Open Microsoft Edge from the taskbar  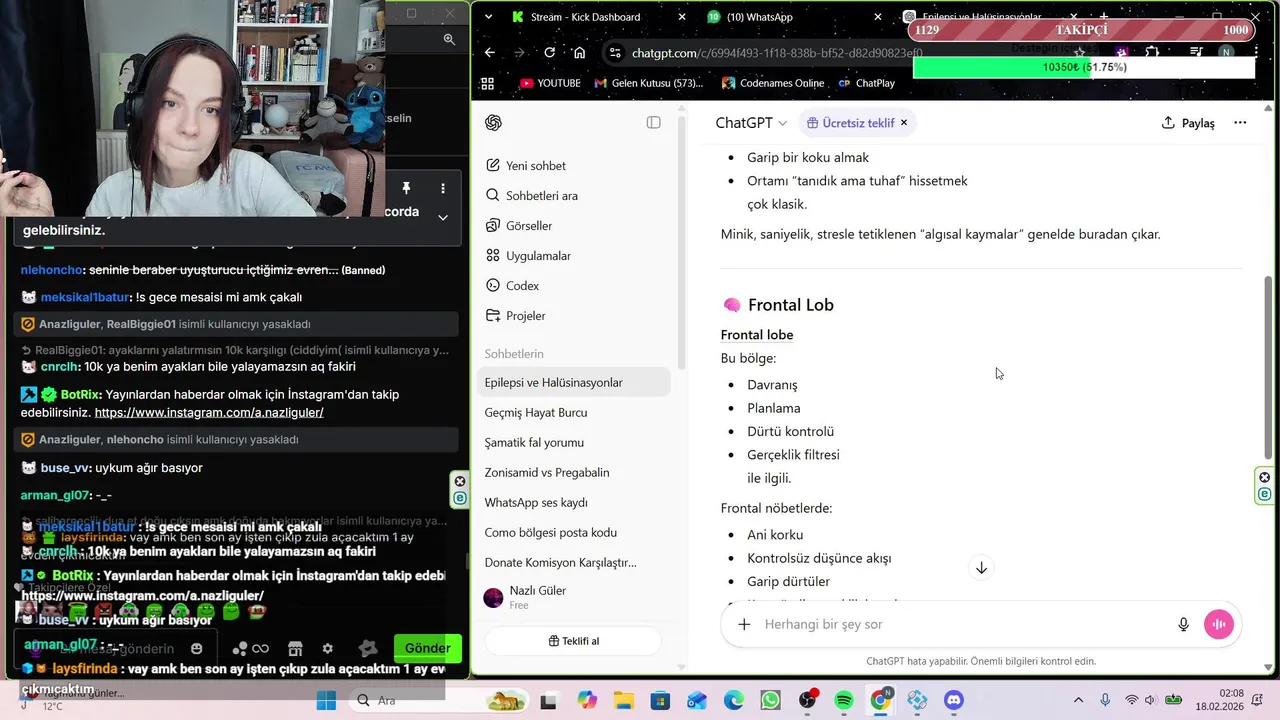734,701
